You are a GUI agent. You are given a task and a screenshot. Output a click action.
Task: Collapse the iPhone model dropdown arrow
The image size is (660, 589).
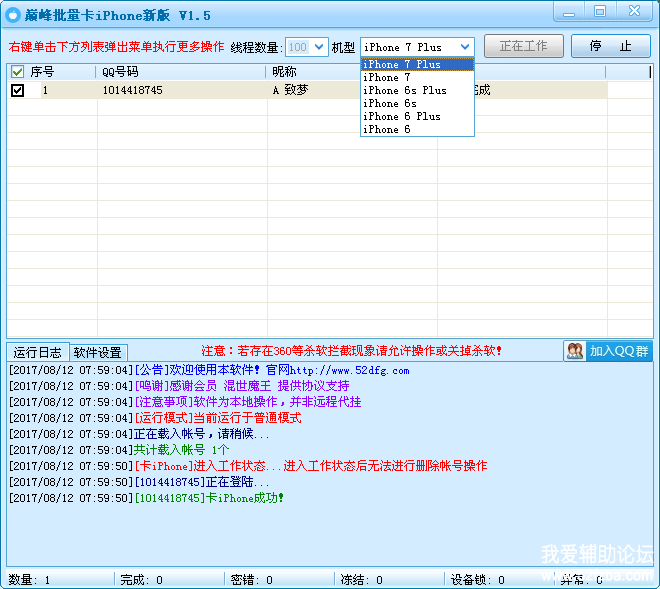[x=465, y=47]
